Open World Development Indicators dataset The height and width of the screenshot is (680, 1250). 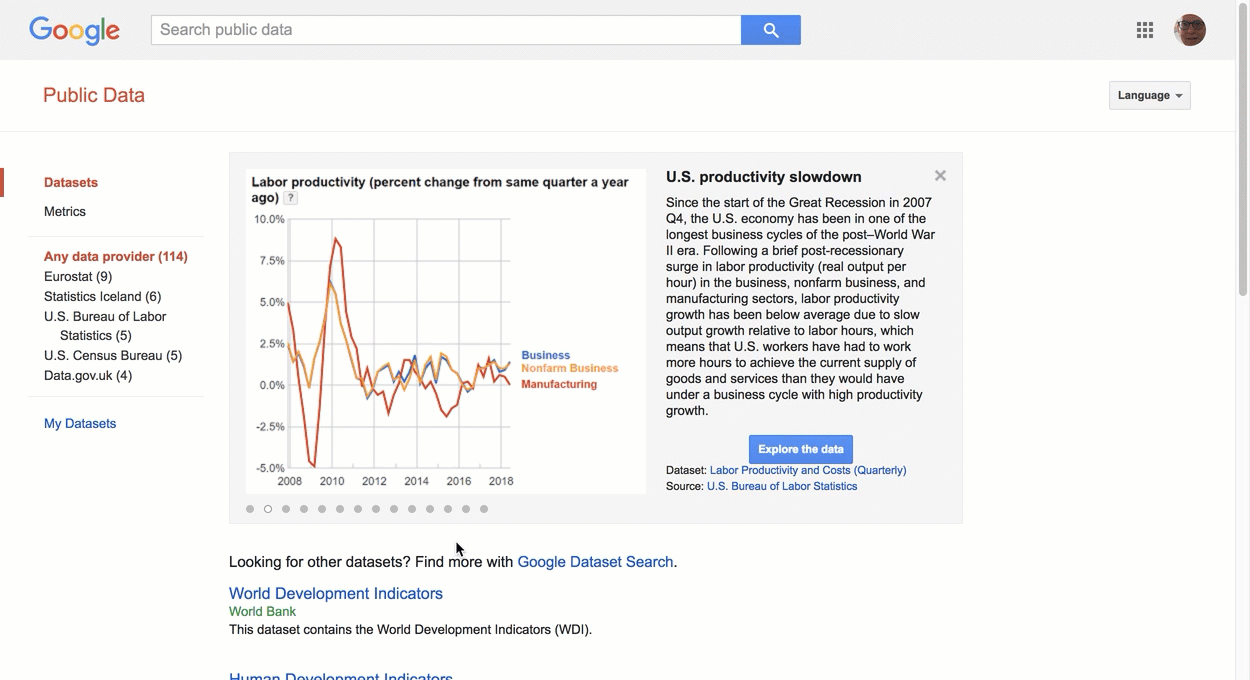[336, 593]
